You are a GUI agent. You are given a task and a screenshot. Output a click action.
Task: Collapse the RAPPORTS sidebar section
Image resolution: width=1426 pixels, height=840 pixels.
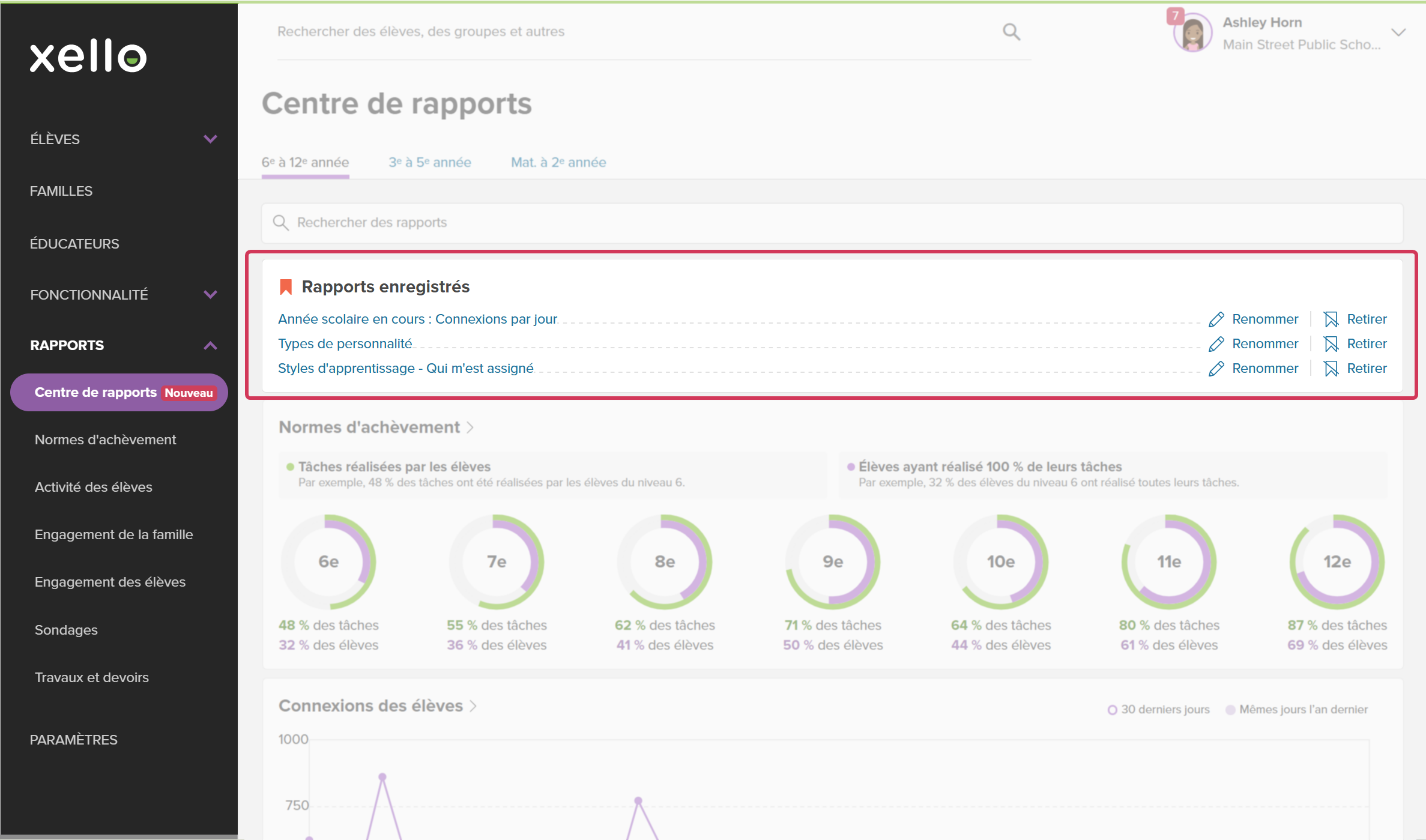point(210,346)
